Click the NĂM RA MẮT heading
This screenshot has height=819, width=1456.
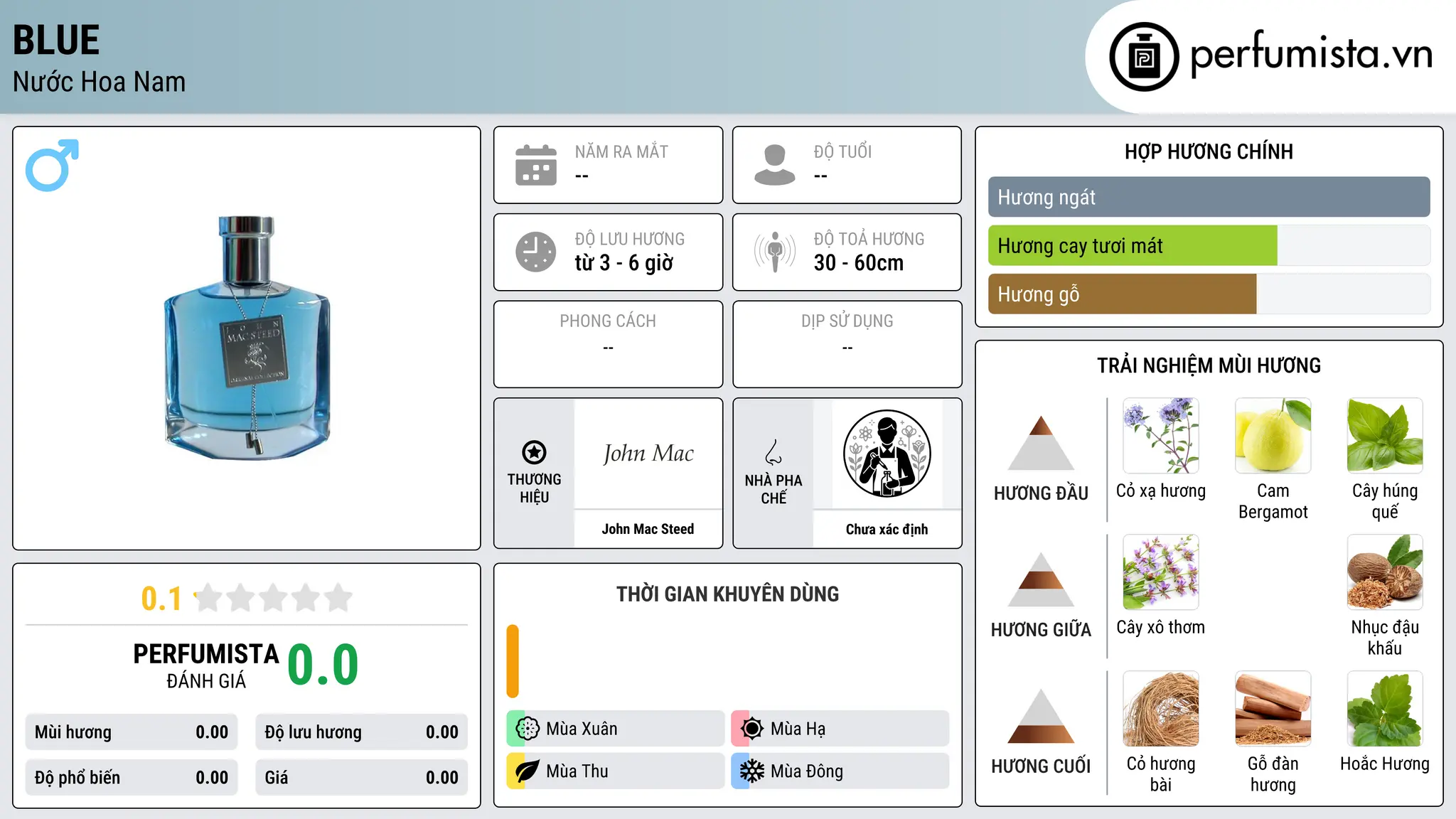pos(621,151)
